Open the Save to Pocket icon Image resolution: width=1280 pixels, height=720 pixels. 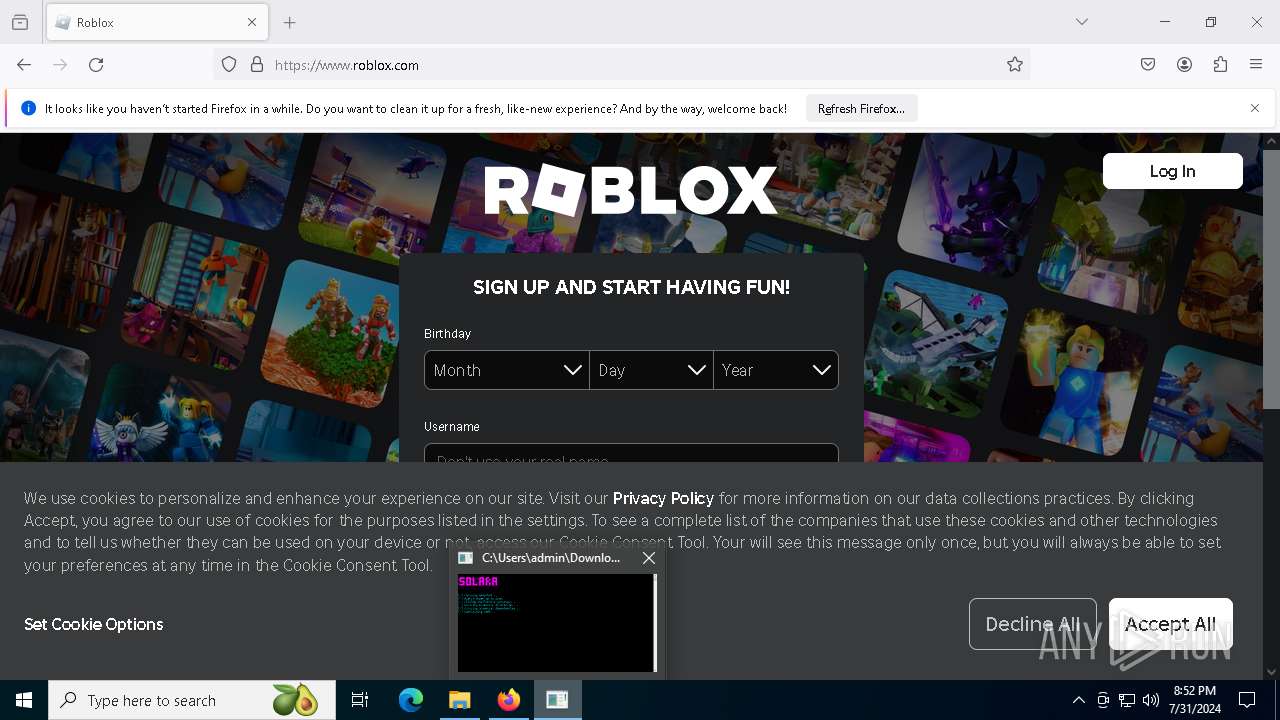(x=1148, y=65)
